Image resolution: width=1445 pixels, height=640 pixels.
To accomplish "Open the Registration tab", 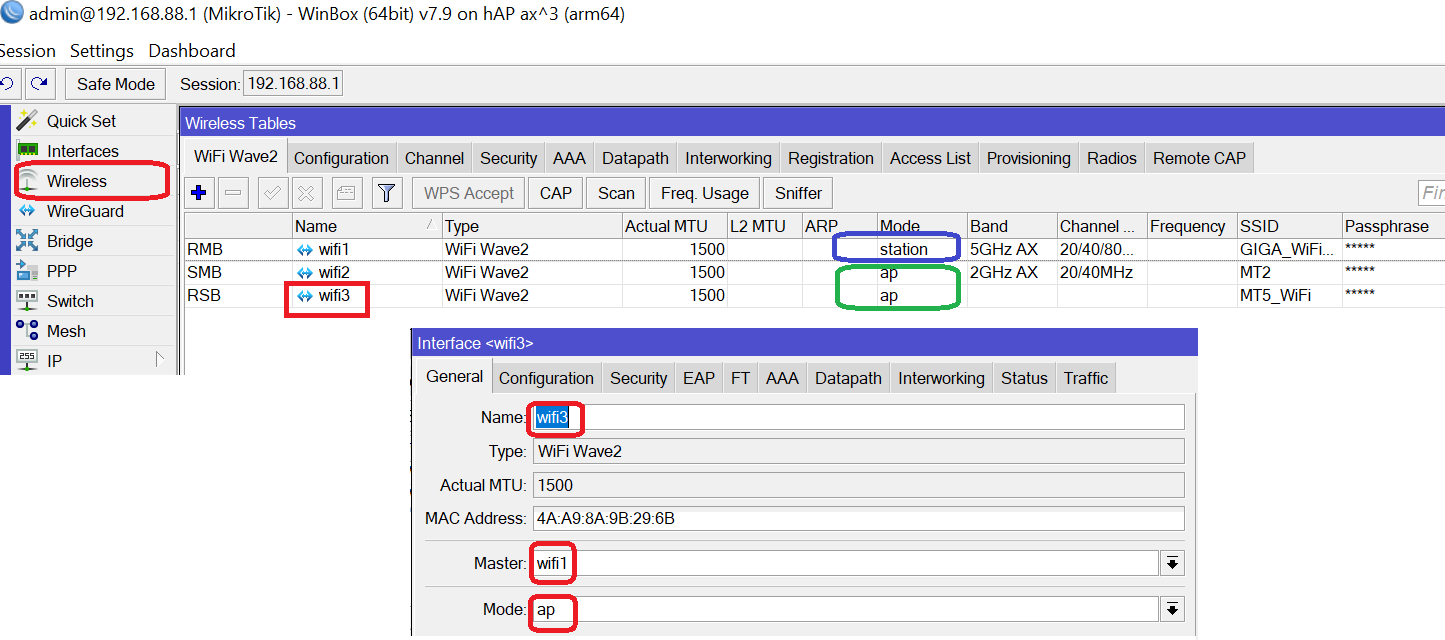I will point(831,158).
